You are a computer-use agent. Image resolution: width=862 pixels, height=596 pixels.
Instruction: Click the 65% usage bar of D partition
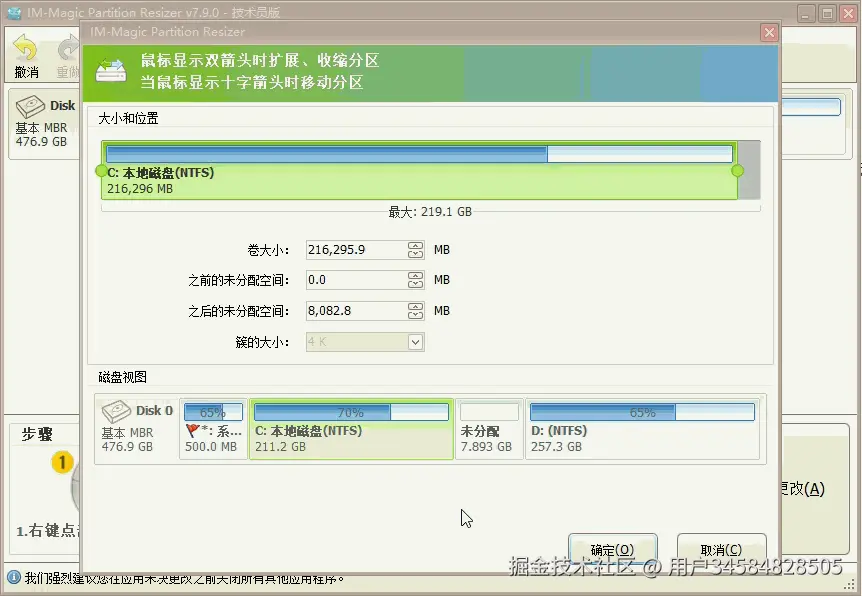[x=642, y=412]
